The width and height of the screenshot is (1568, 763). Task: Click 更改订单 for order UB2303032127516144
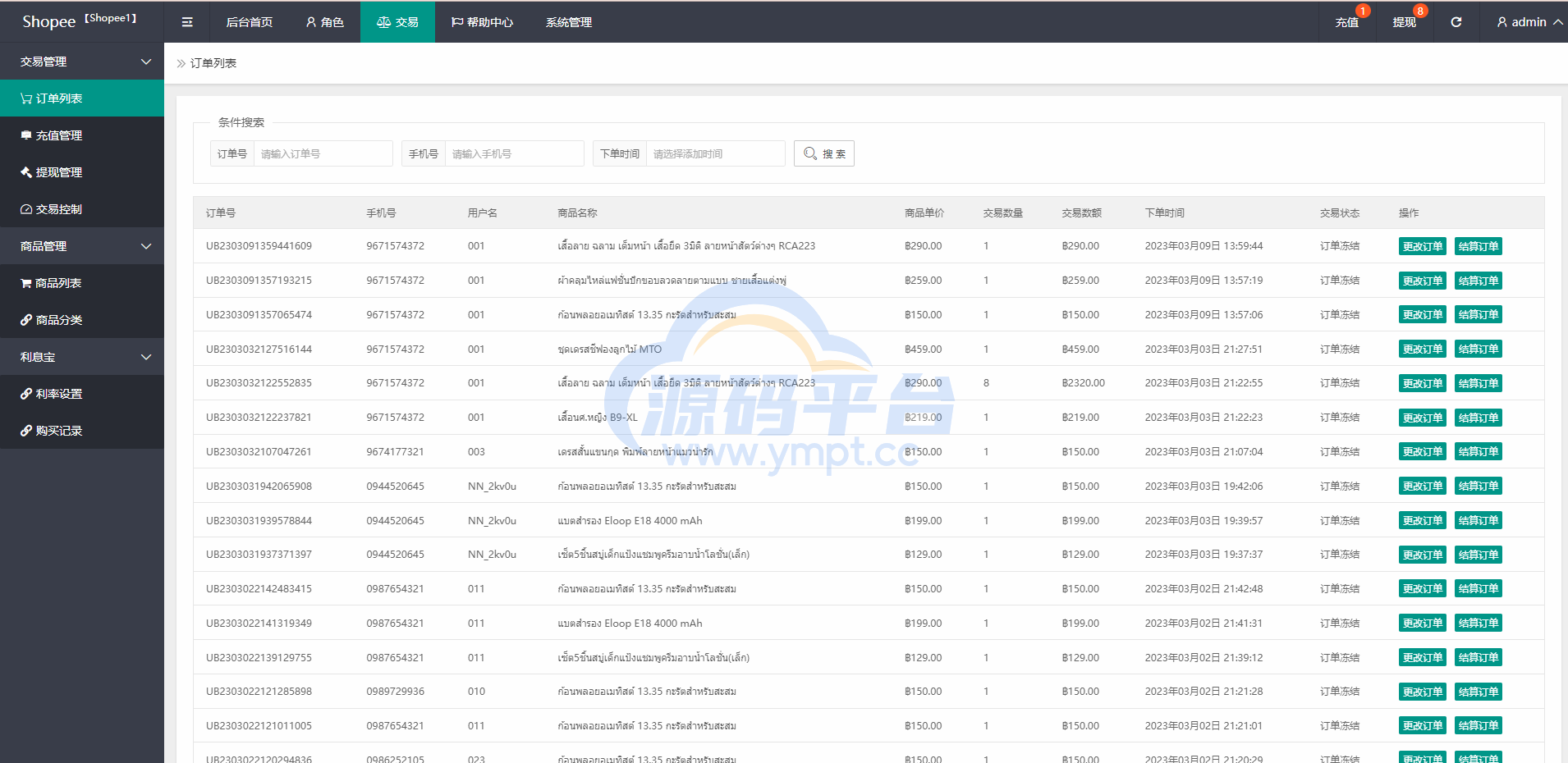coord(1422,350)
